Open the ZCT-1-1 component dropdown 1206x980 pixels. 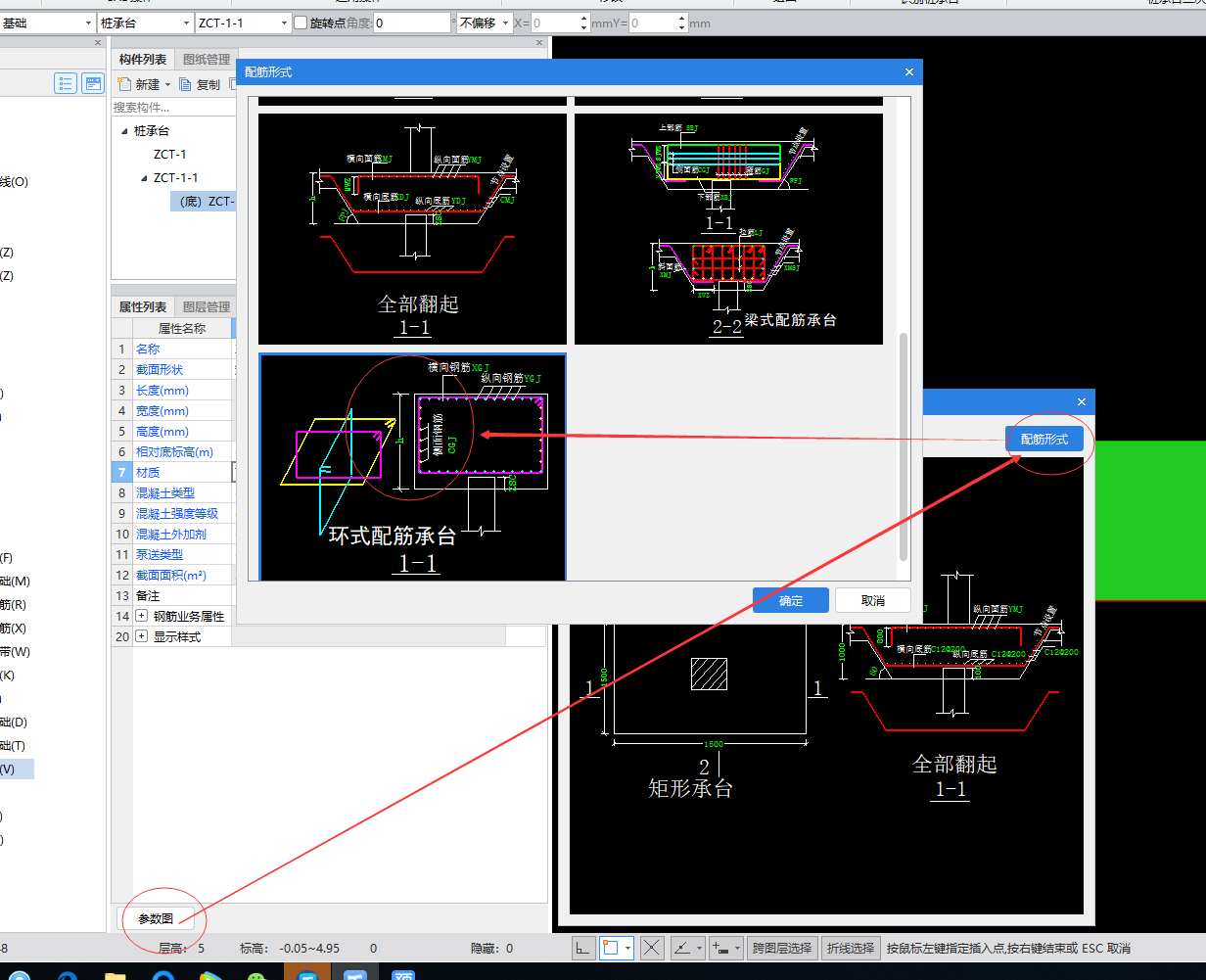tap(285, 23)
